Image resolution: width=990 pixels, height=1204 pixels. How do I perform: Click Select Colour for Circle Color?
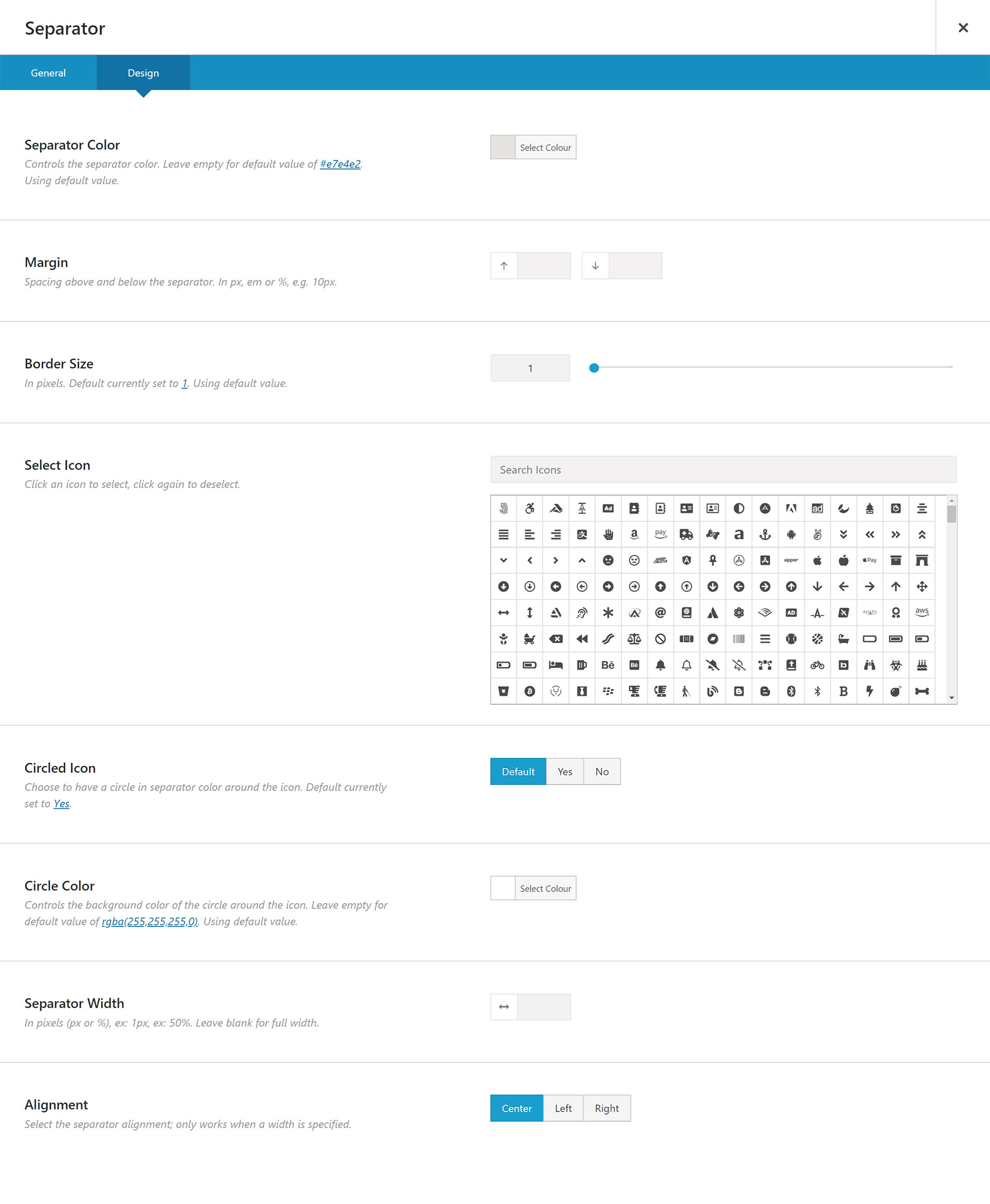545,888
